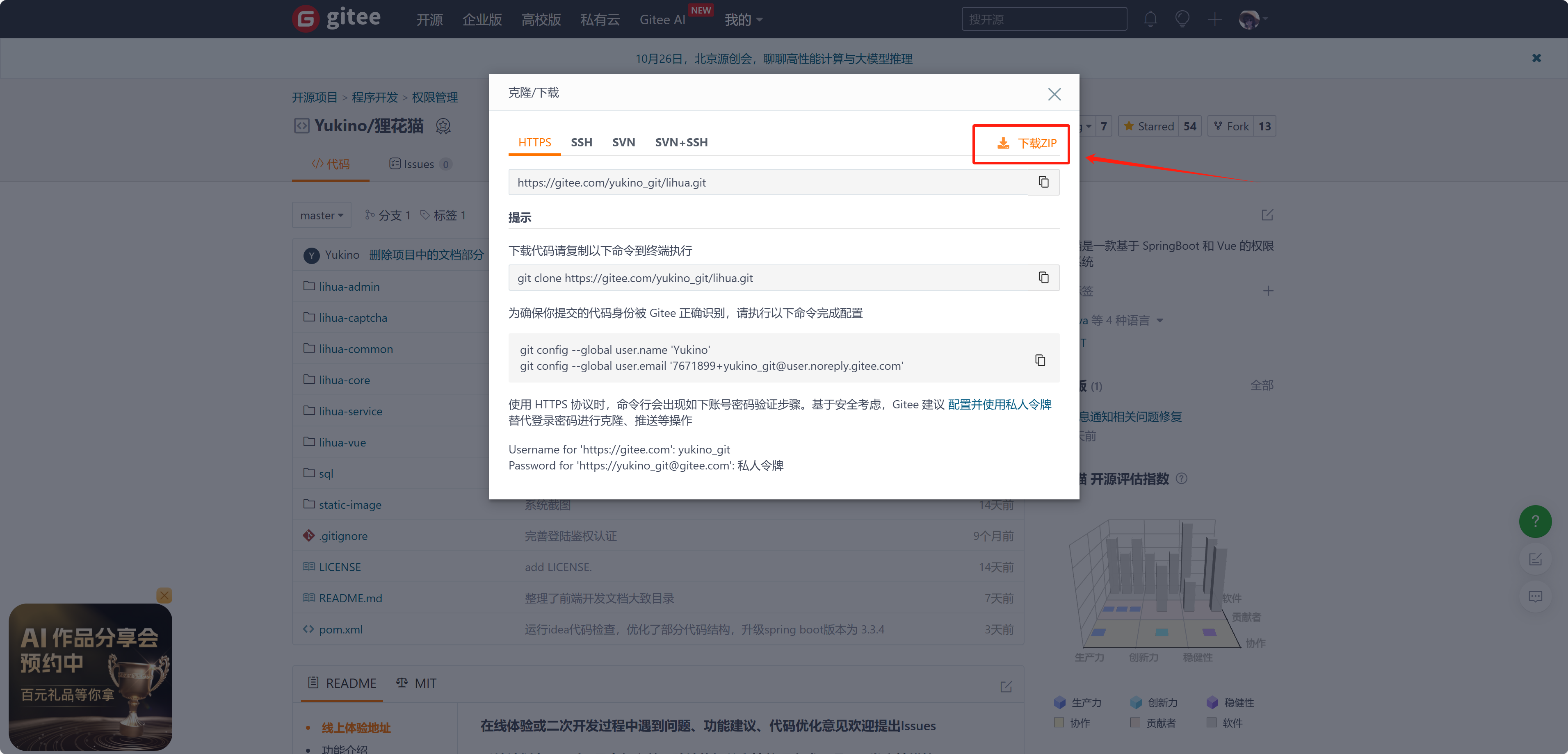This screenshot has width=1568, height=754.
Task: Expand the user avatar menu
Action: 1253,19
